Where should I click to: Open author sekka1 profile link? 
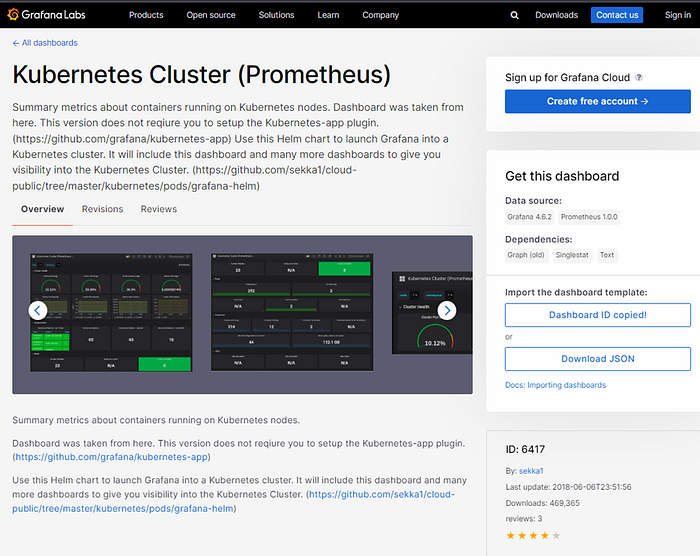(x=531, y=471)
